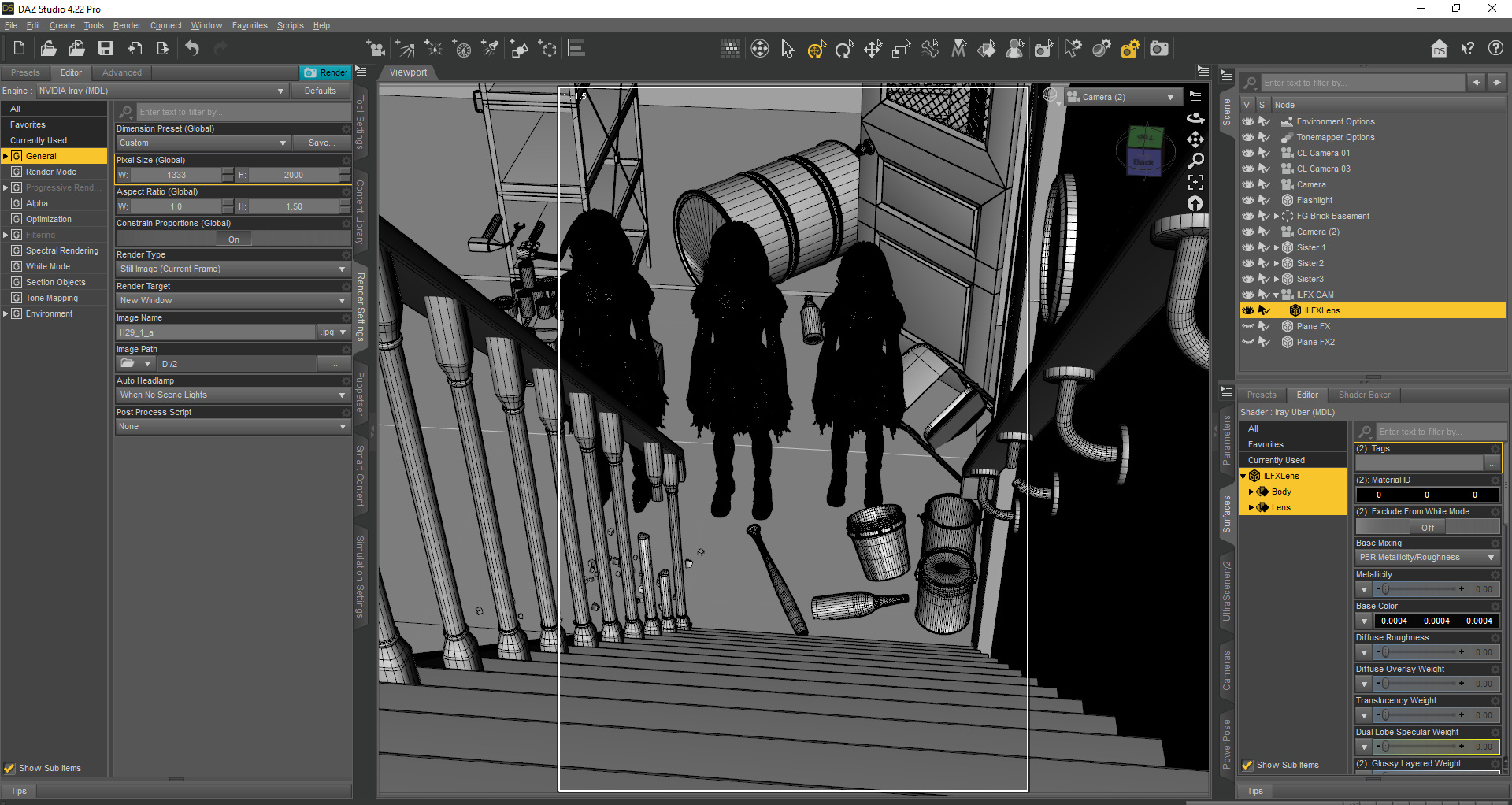Open the Auto Headlamp dropdown

(x=232, y=395)
